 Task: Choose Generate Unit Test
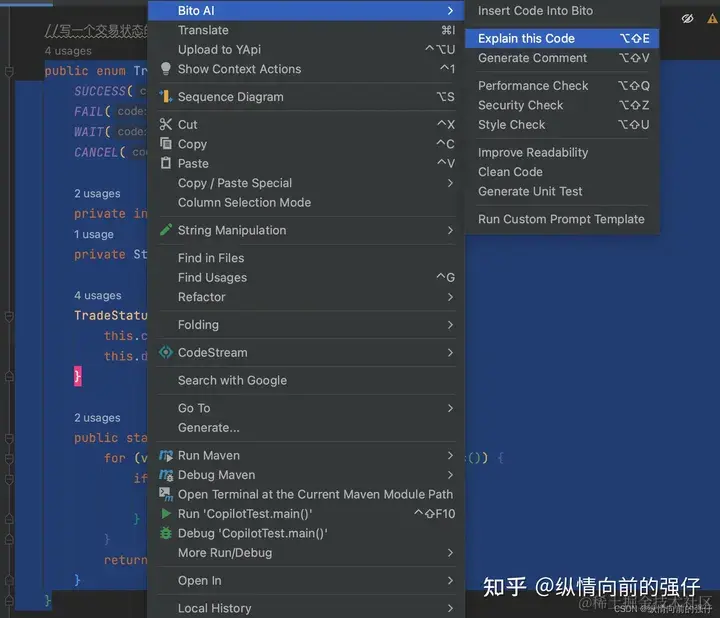click(x=562, y=191)
